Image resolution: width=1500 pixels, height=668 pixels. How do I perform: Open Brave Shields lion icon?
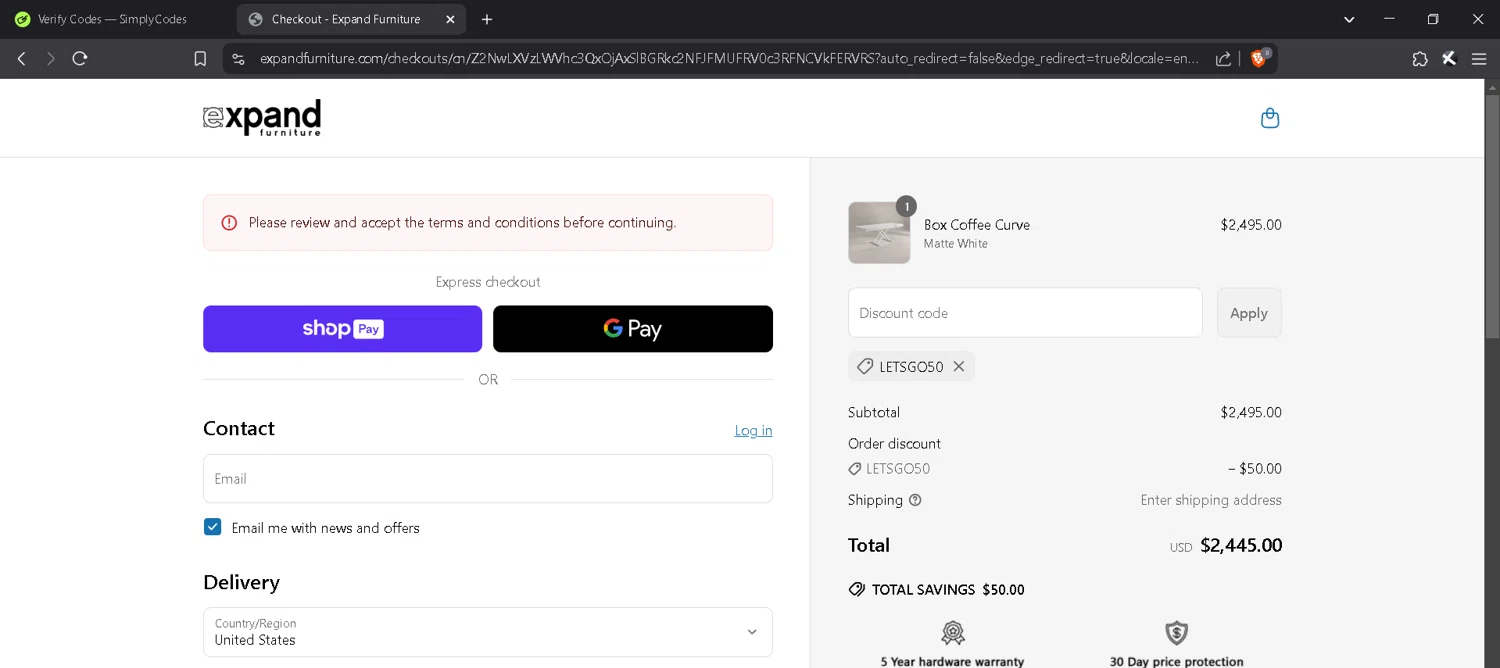tap(1259, 59)
